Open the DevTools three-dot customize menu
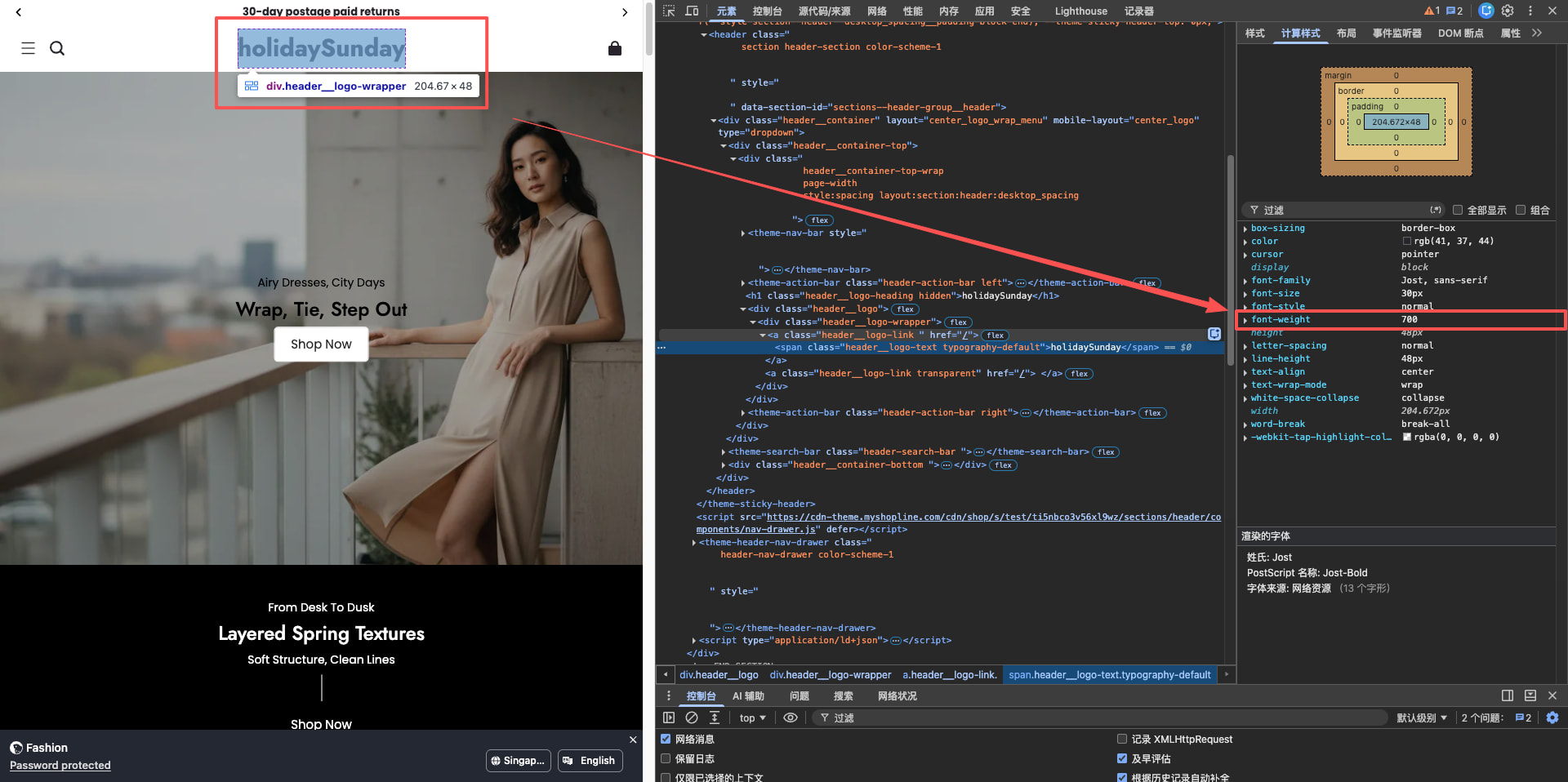The image size is (1568, 782). point(1530,11)
